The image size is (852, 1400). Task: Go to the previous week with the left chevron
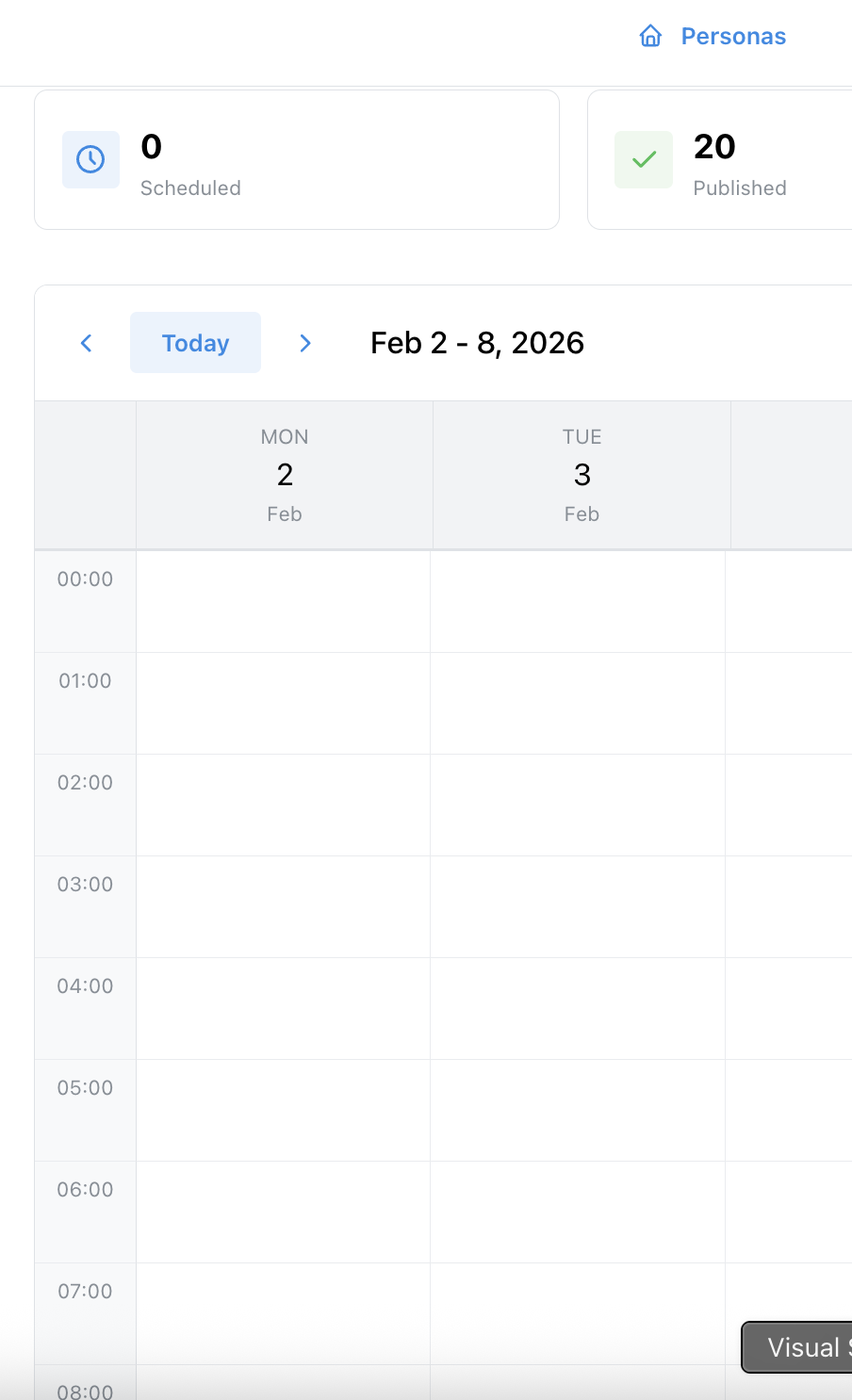click(86, 343)
